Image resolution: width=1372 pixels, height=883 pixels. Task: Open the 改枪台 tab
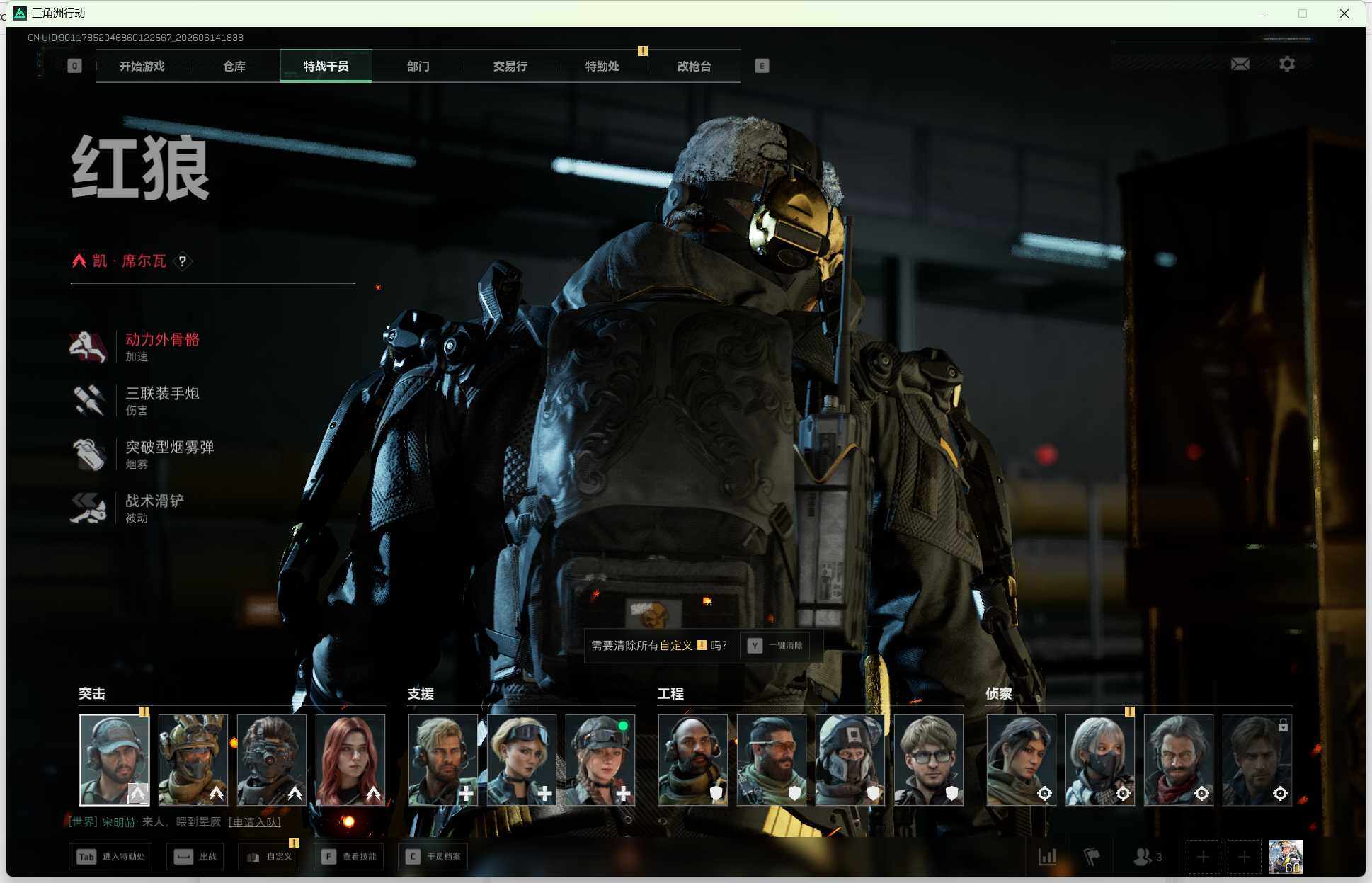[694, 66]
